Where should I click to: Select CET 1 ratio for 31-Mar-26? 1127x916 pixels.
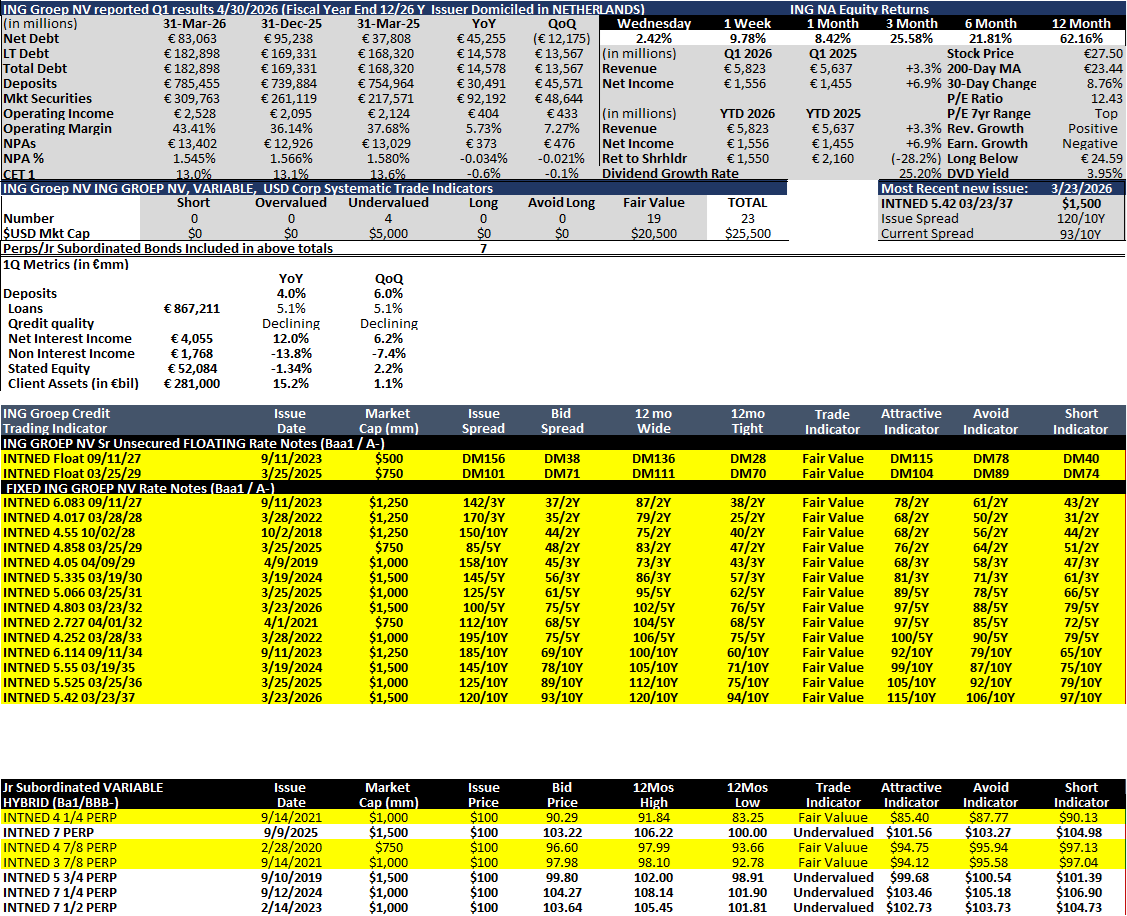(x=194, y=174)
